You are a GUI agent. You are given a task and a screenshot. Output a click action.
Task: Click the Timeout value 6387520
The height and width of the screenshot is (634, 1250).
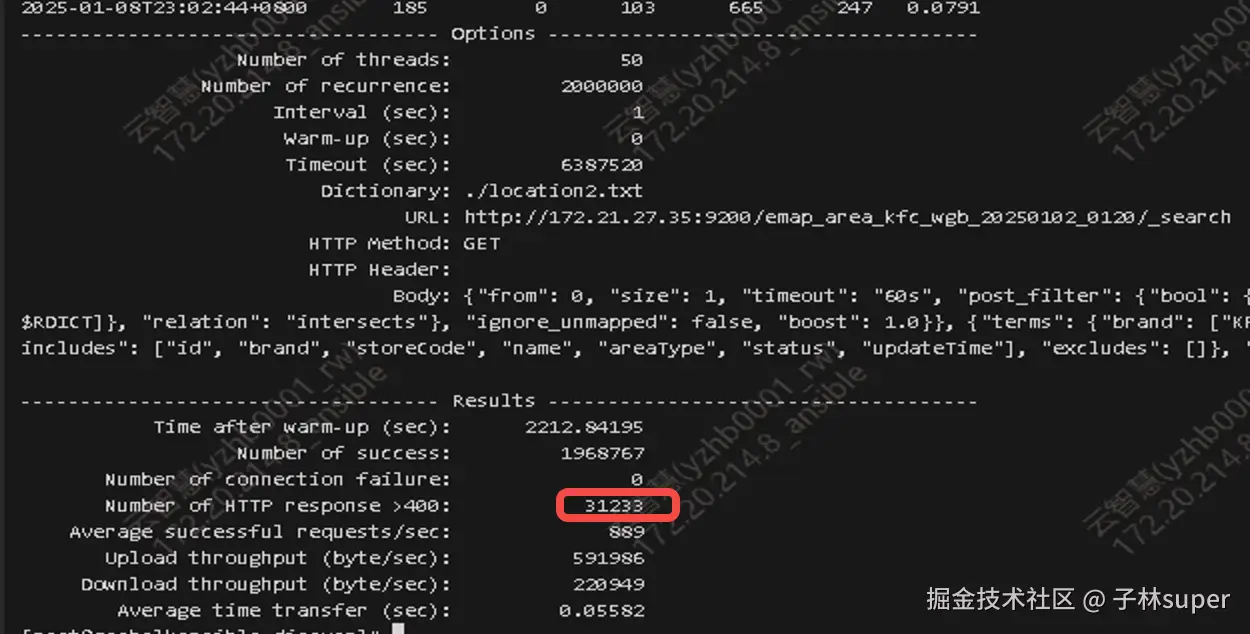(x=602, y=164)
